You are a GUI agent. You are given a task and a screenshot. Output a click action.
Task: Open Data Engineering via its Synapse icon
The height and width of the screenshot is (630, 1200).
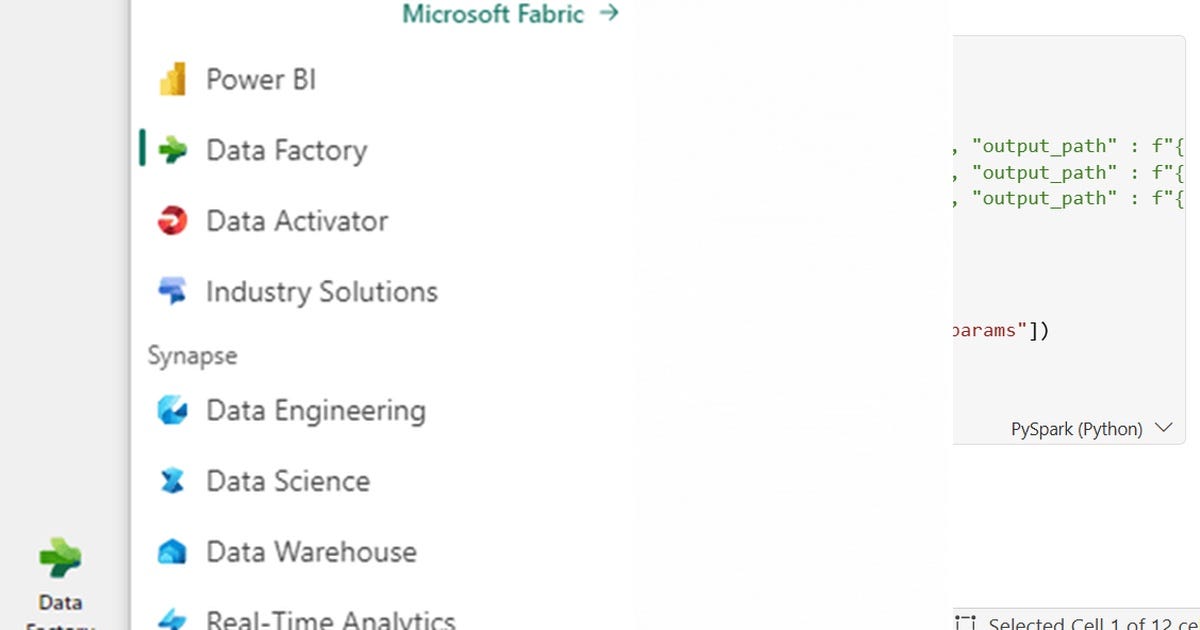[x=172, y=410]
